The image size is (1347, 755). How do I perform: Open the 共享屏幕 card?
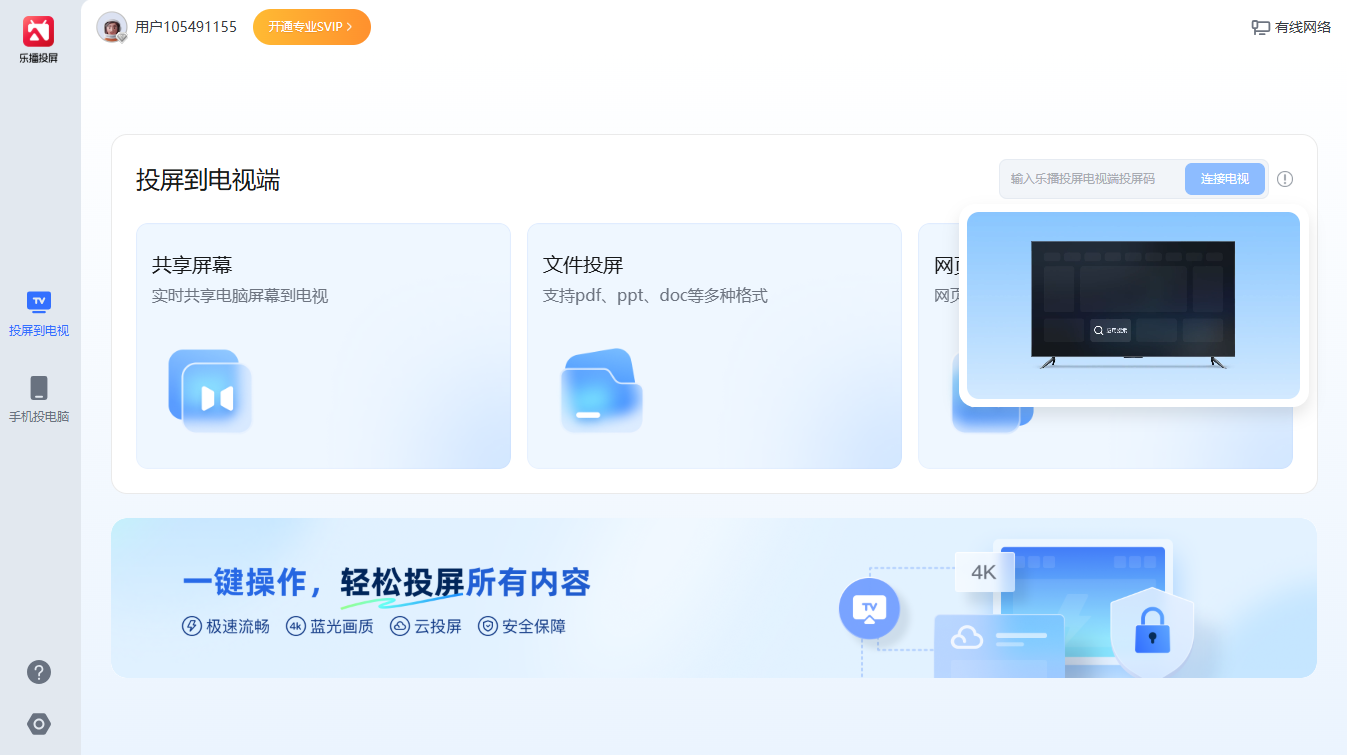[x=323, y=346]
